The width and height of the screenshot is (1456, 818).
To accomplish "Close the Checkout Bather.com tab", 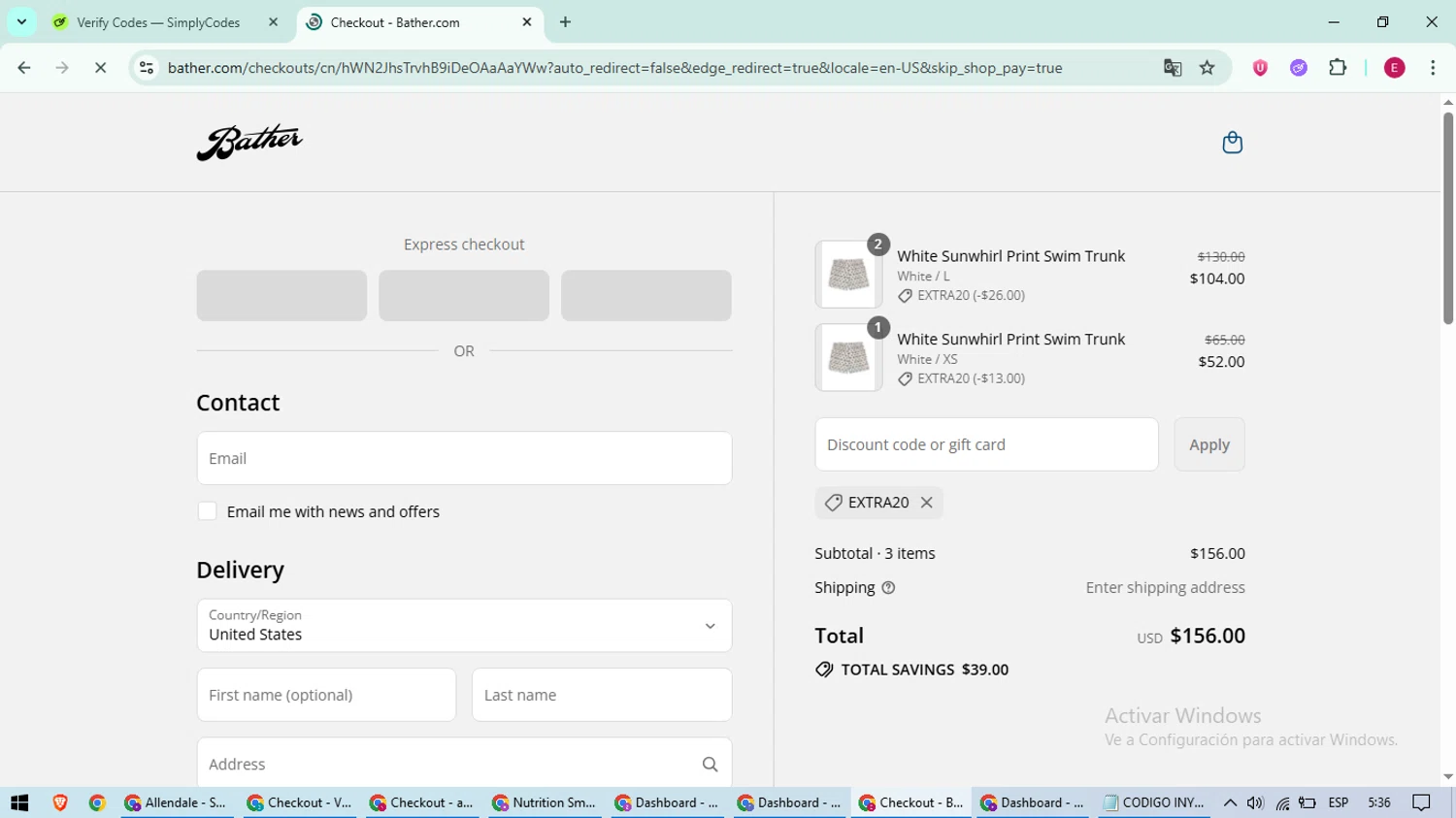I will [527, 22].
